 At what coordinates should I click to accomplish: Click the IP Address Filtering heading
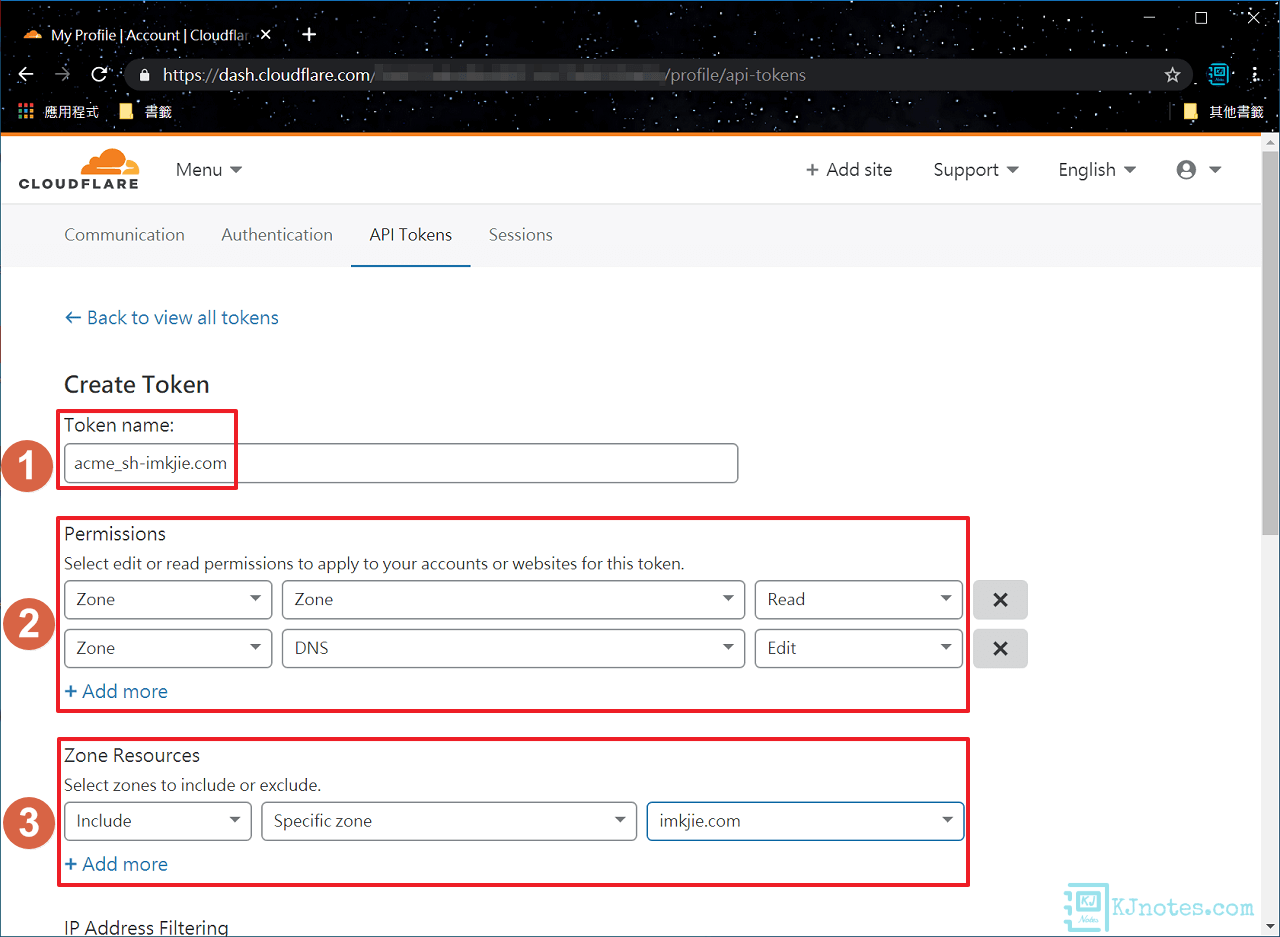(x=146, y=928)
